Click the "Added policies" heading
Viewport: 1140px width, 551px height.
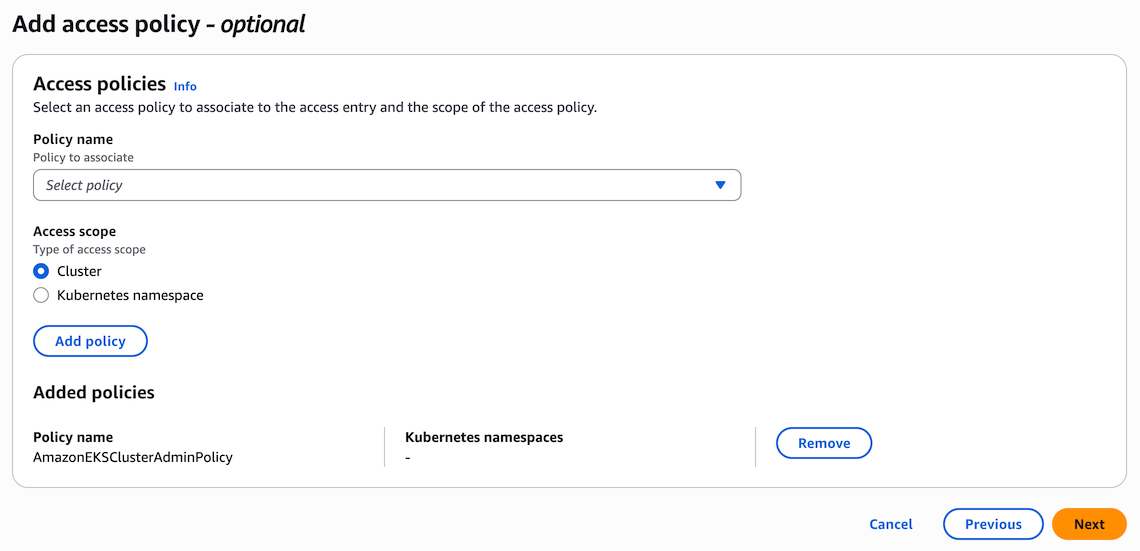click(x=94, y=392)
